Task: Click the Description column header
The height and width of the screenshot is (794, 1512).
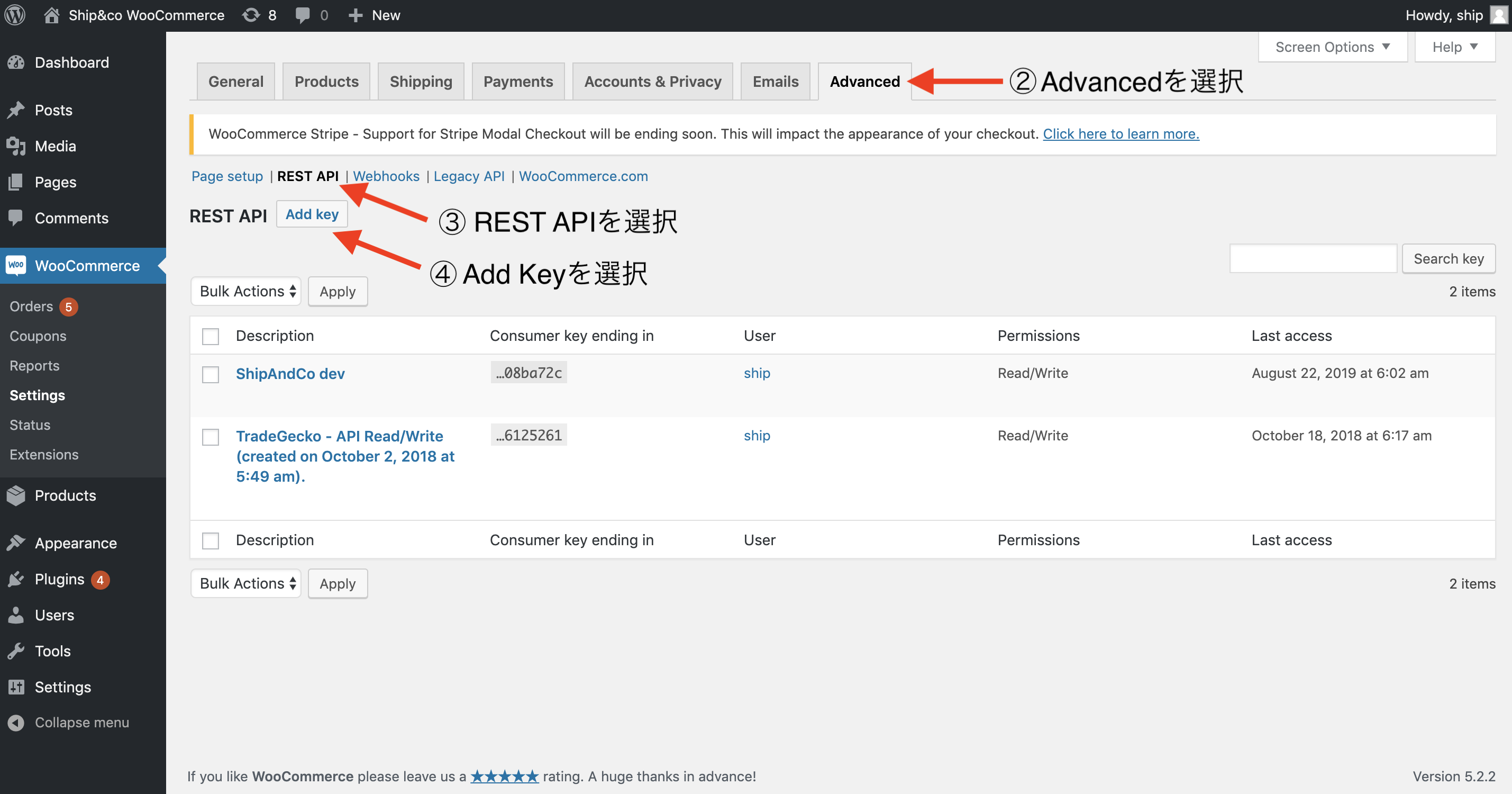Action: pos(275,336)
